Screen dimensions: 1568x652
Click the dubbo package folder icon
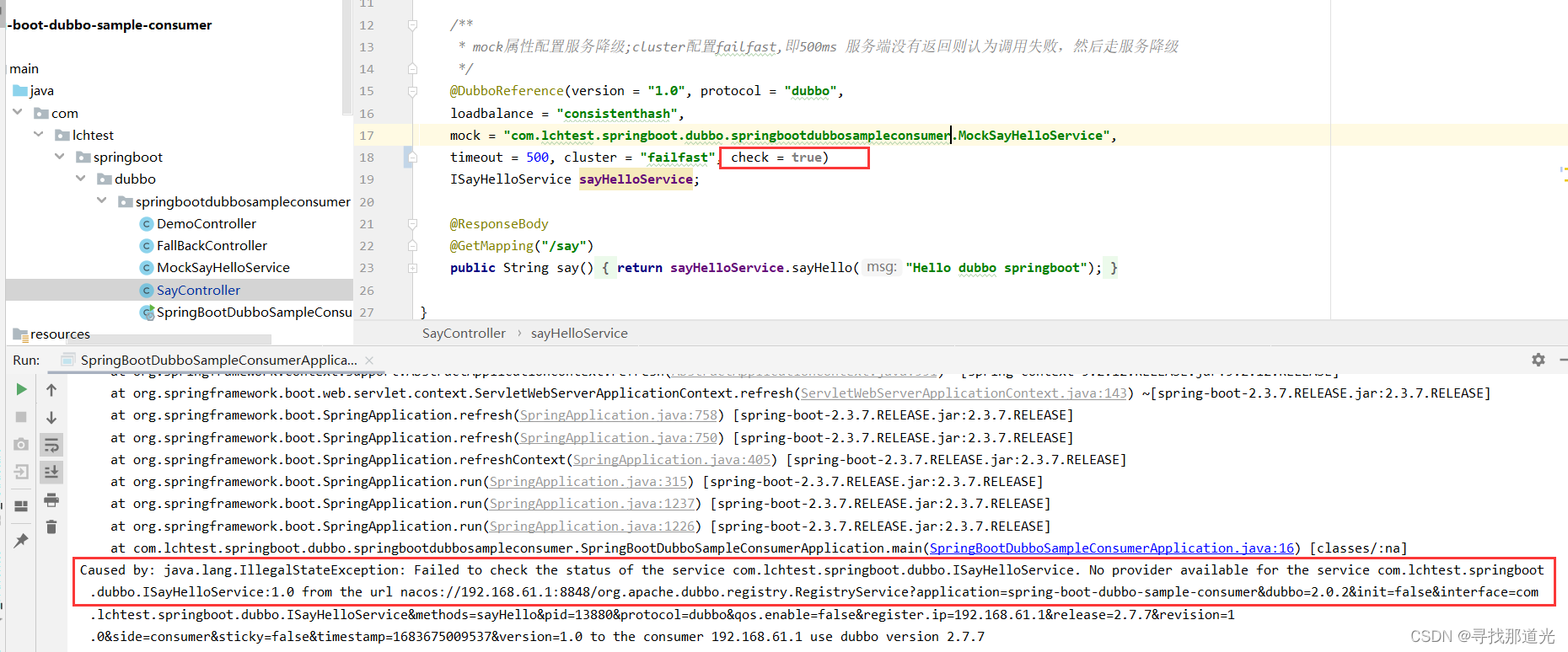[x=105, y=179]
